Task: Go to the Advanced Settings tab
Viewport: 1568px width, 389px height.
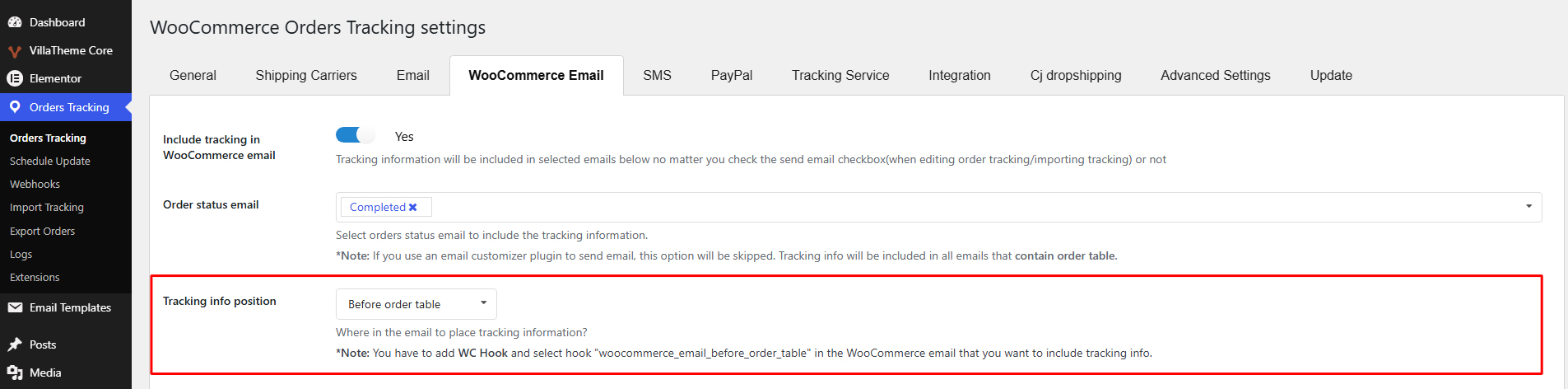Action: [1216, 75]
